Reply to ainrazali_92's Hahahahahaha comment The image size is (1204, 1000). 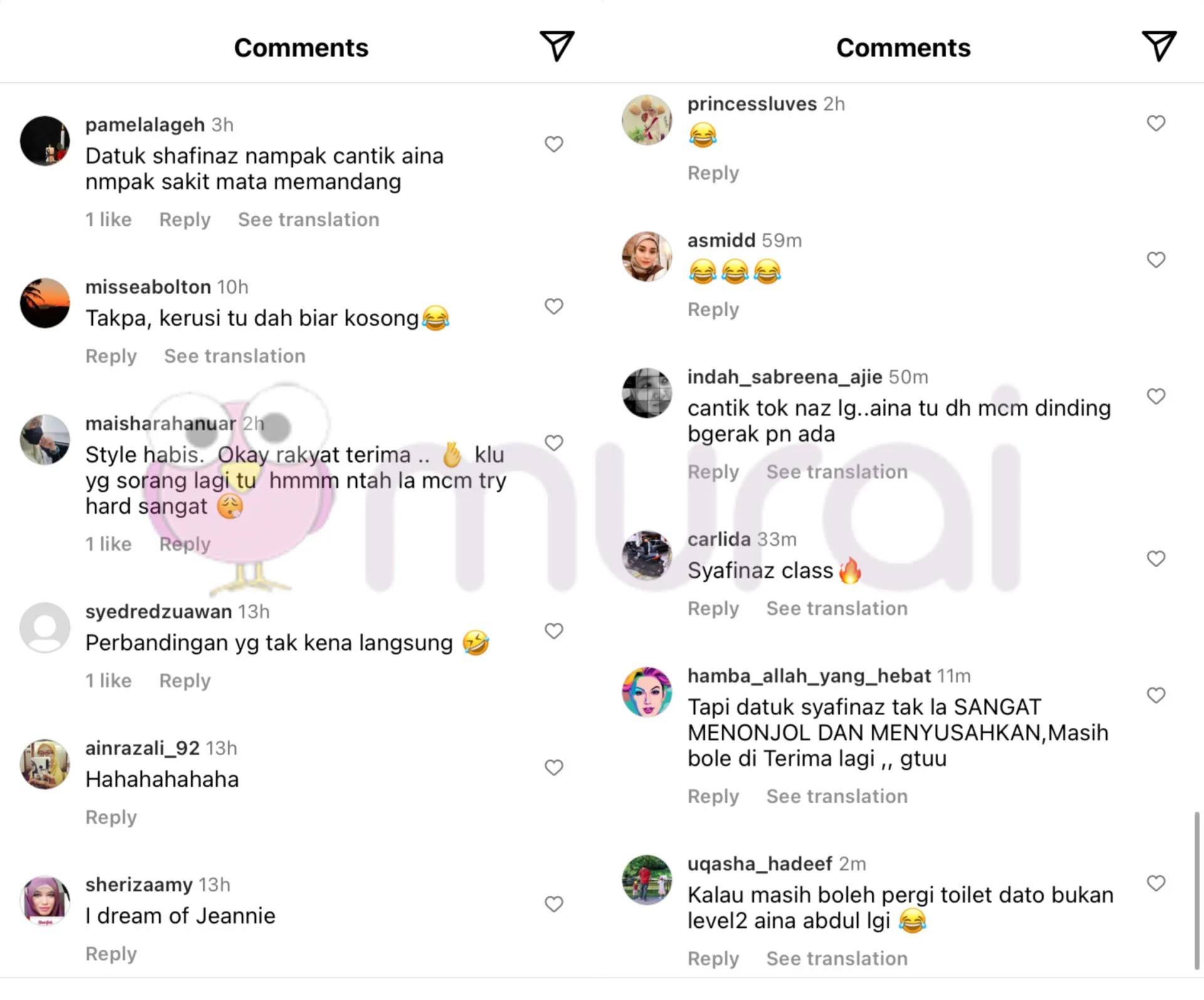pyautogui.click(x=111, y=817)
